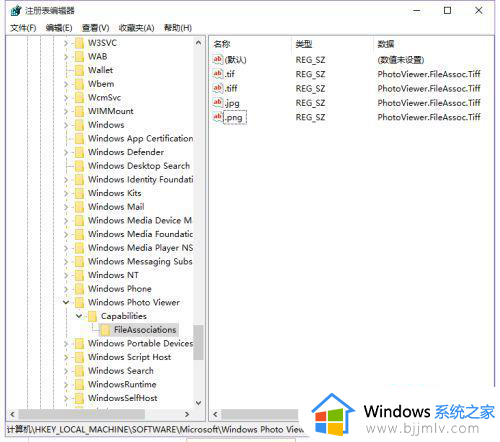This screenshot has height=442, width=500.
Task: Click the registry path in status bar
Action: (x=155, y=429)
